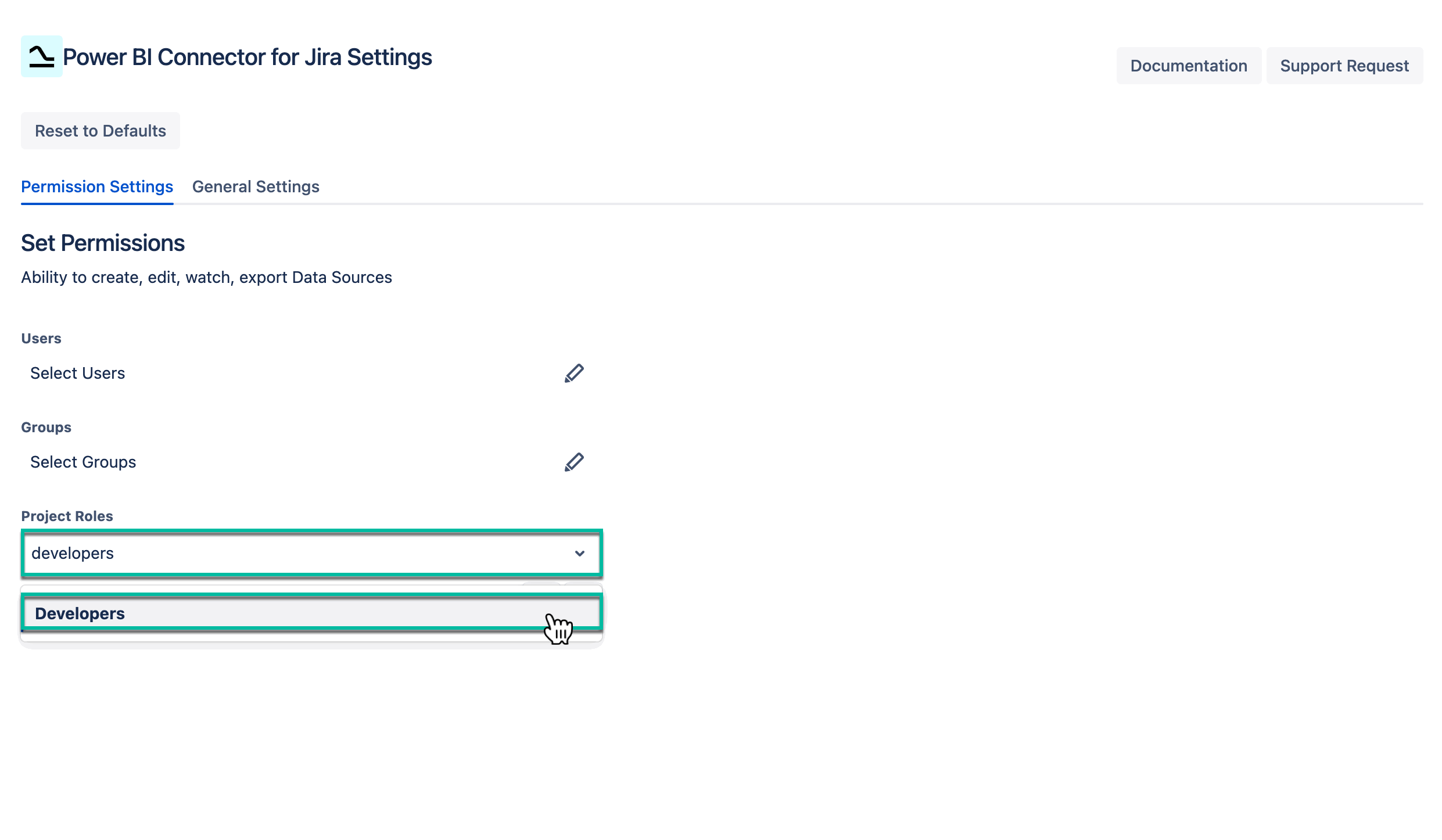
Task: Switch to the General Settings tab
Action: click(256, 186)
